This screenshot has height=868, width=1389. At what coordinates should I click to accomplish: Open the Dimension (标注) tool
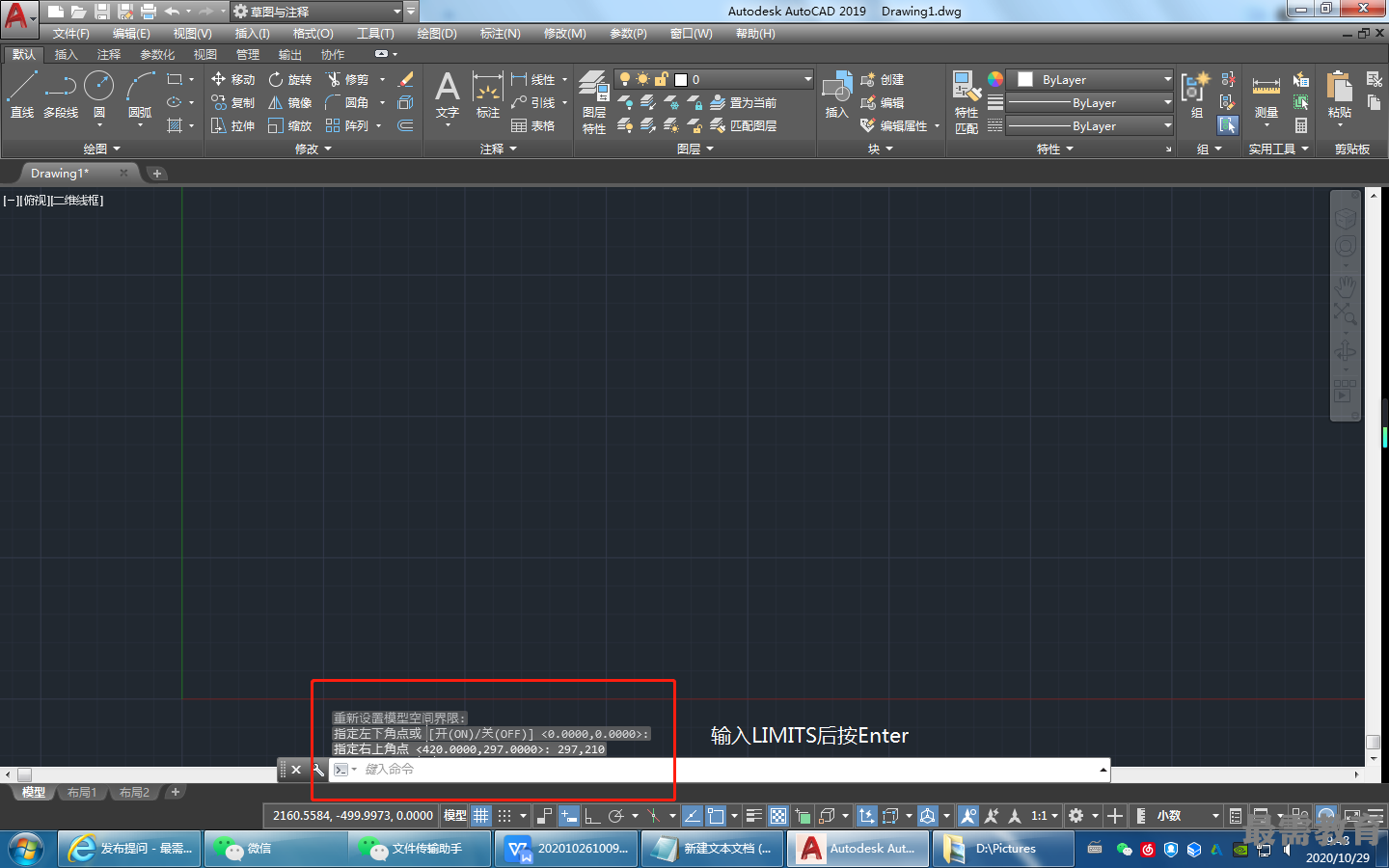pyautogui.click(x=488, y=95)
